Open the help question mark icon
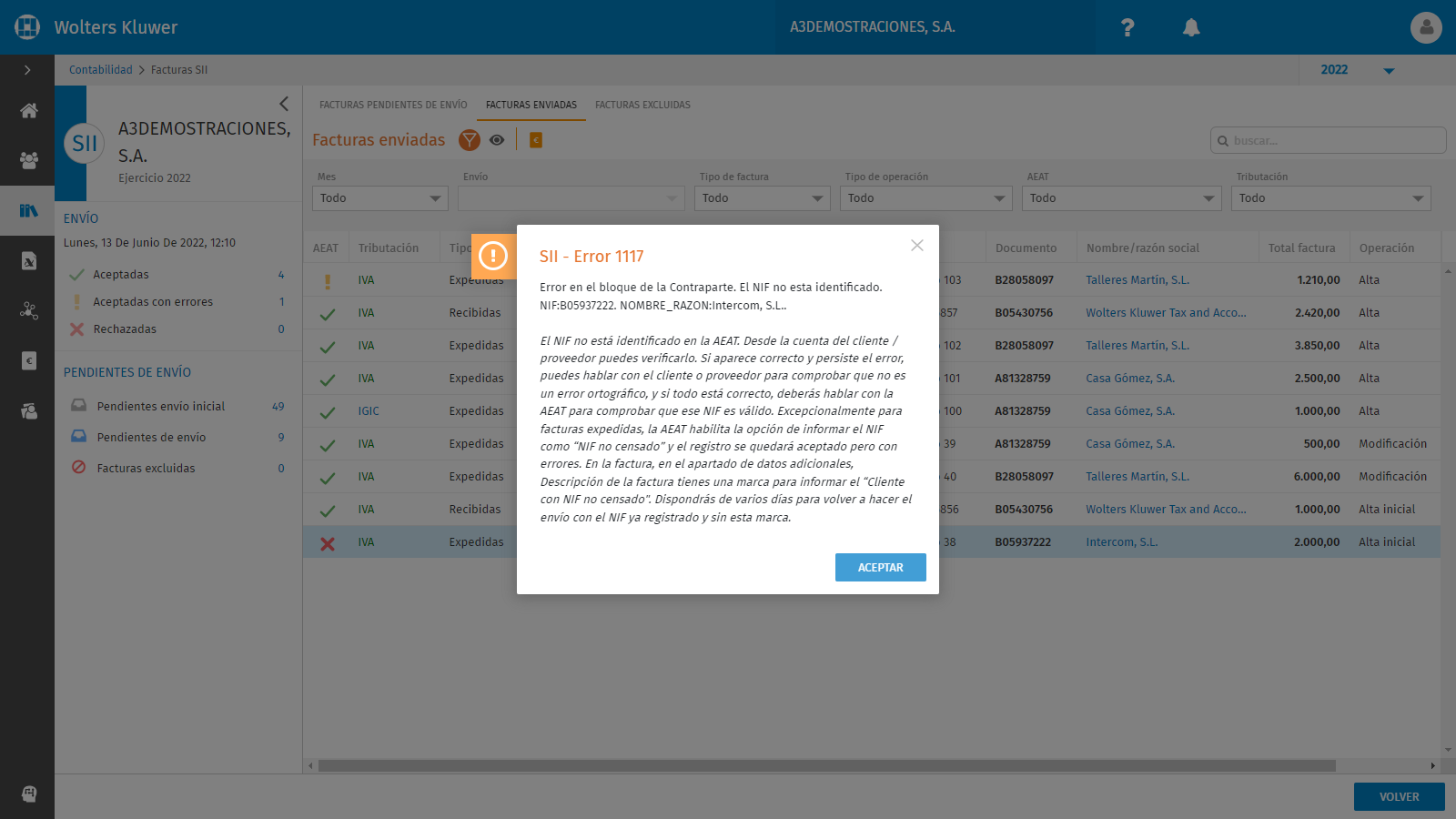The image size is (1456, 819). pos(1127,27)
